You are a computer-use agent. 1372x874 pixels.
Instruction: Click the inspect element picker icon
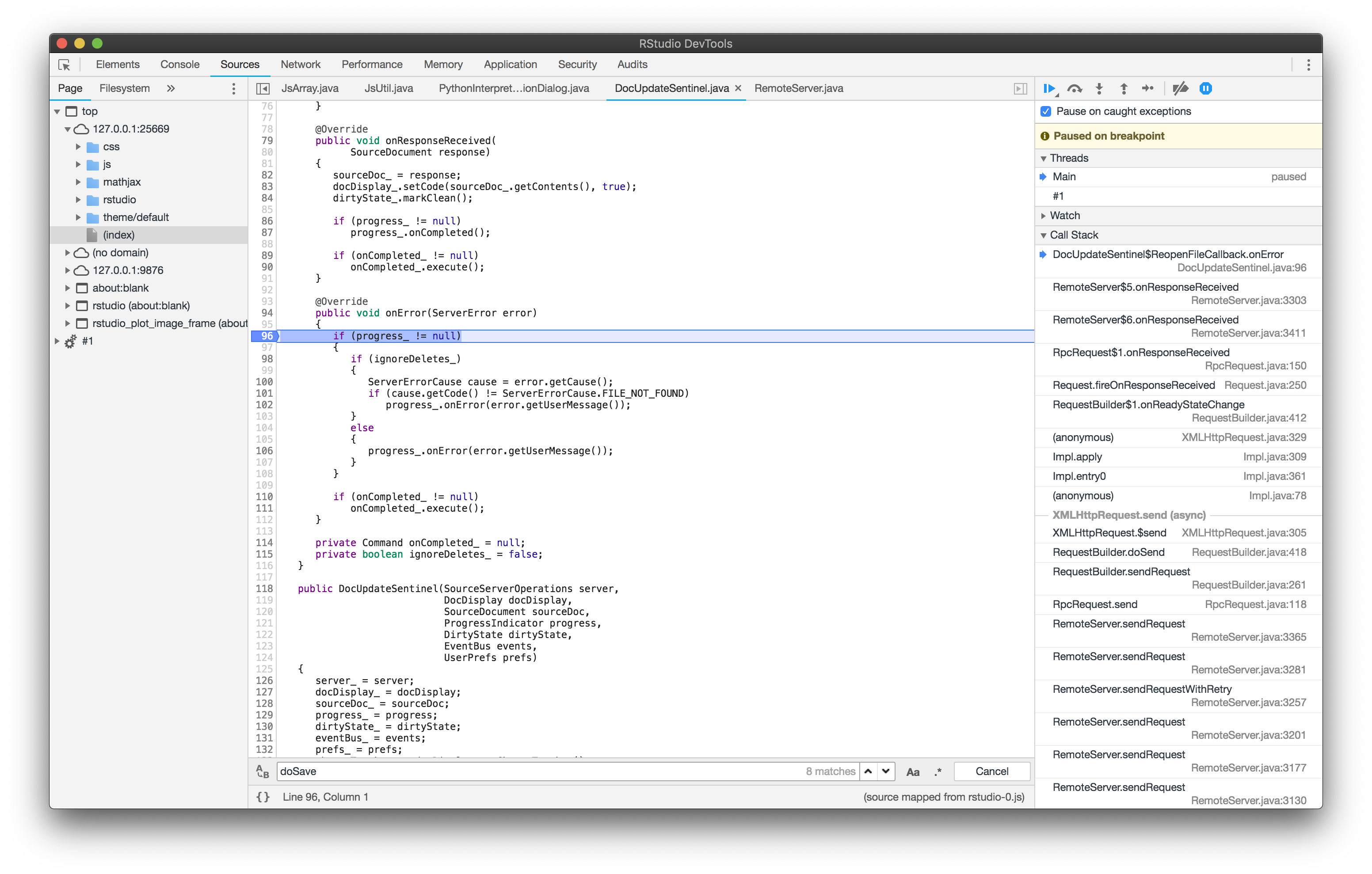coord(64,65)
